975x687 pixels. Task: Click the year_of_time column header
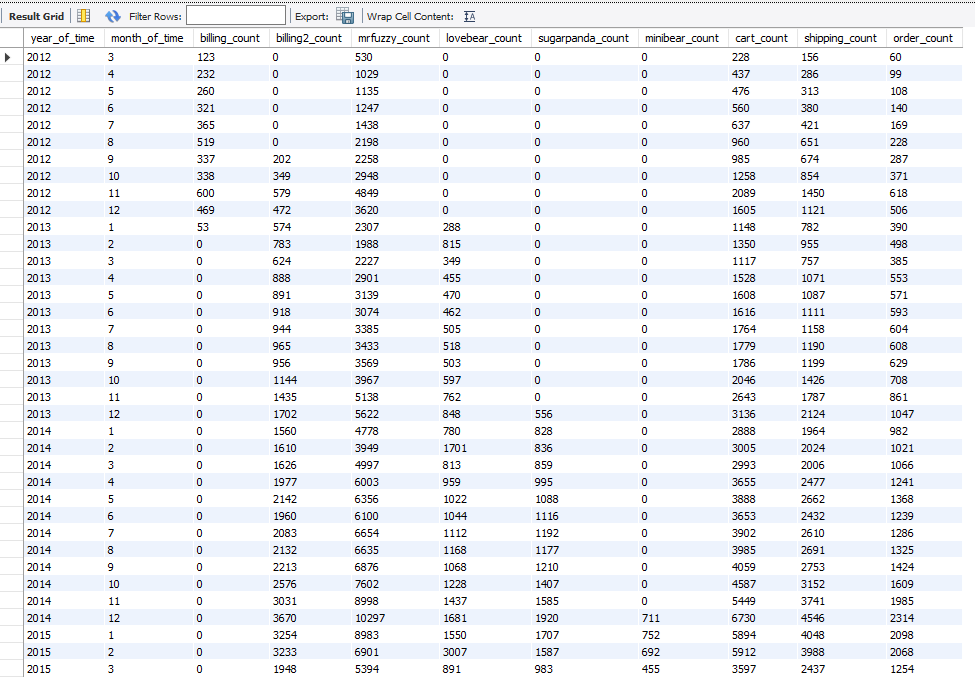[x=62, y=37]
